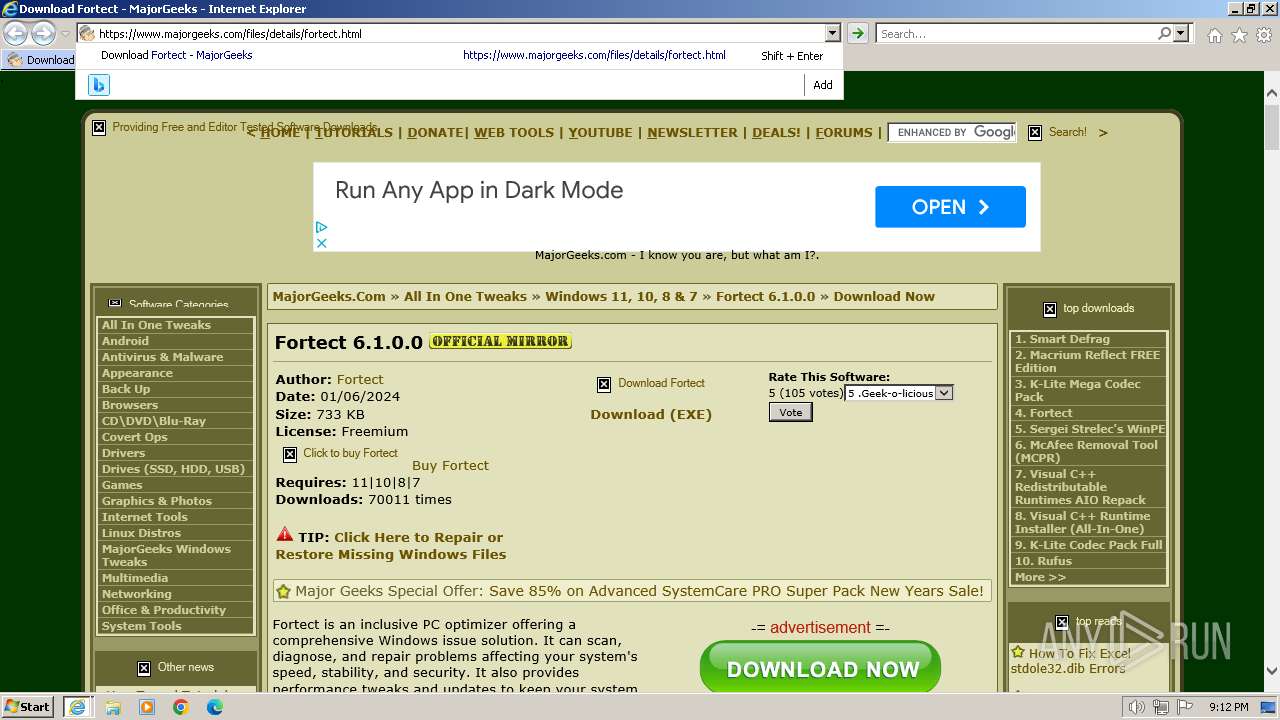
Task: Open the recent pages dropdown beside Forward
Action: click(66, 34)
